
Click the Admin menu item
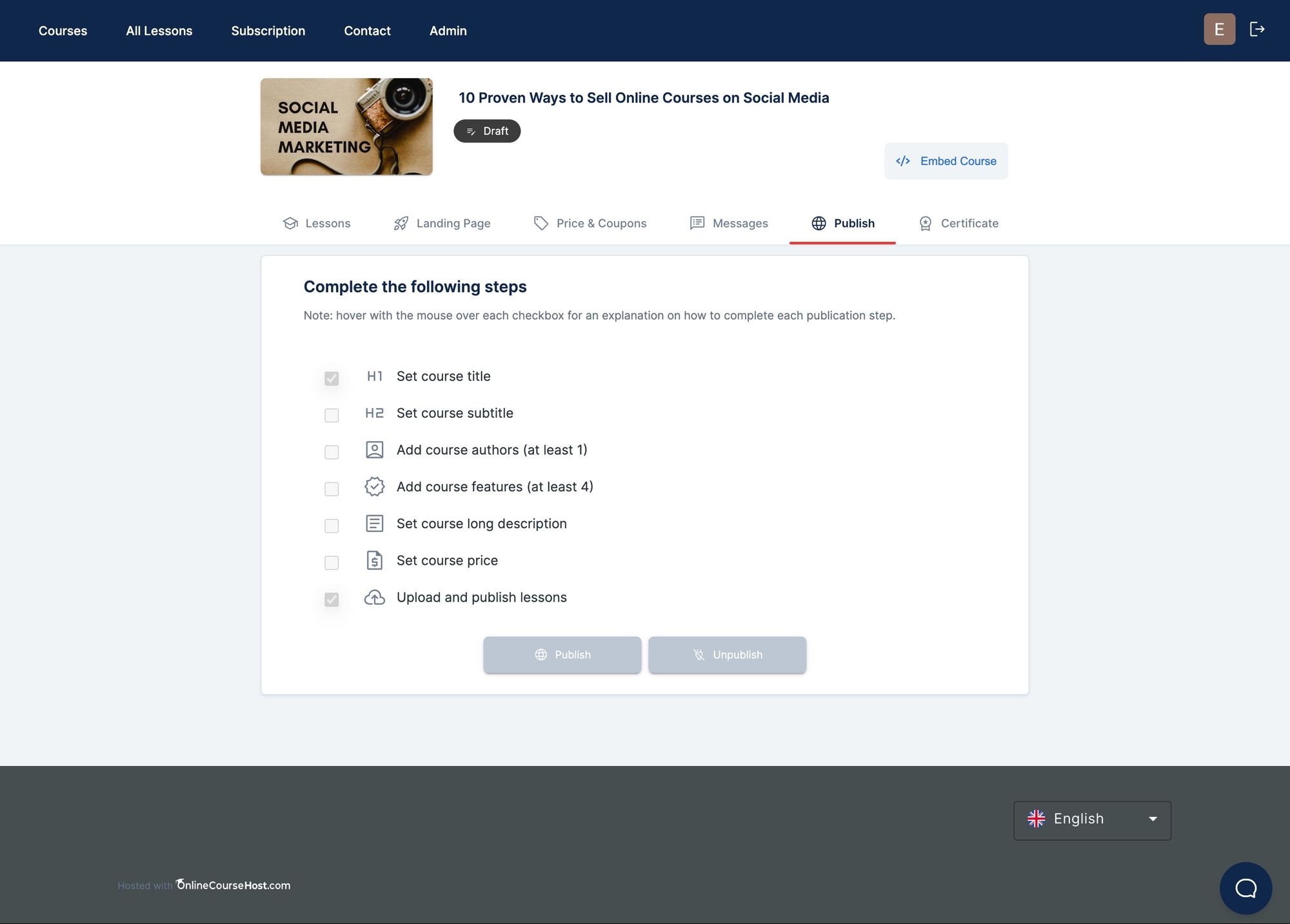(448, 30)
